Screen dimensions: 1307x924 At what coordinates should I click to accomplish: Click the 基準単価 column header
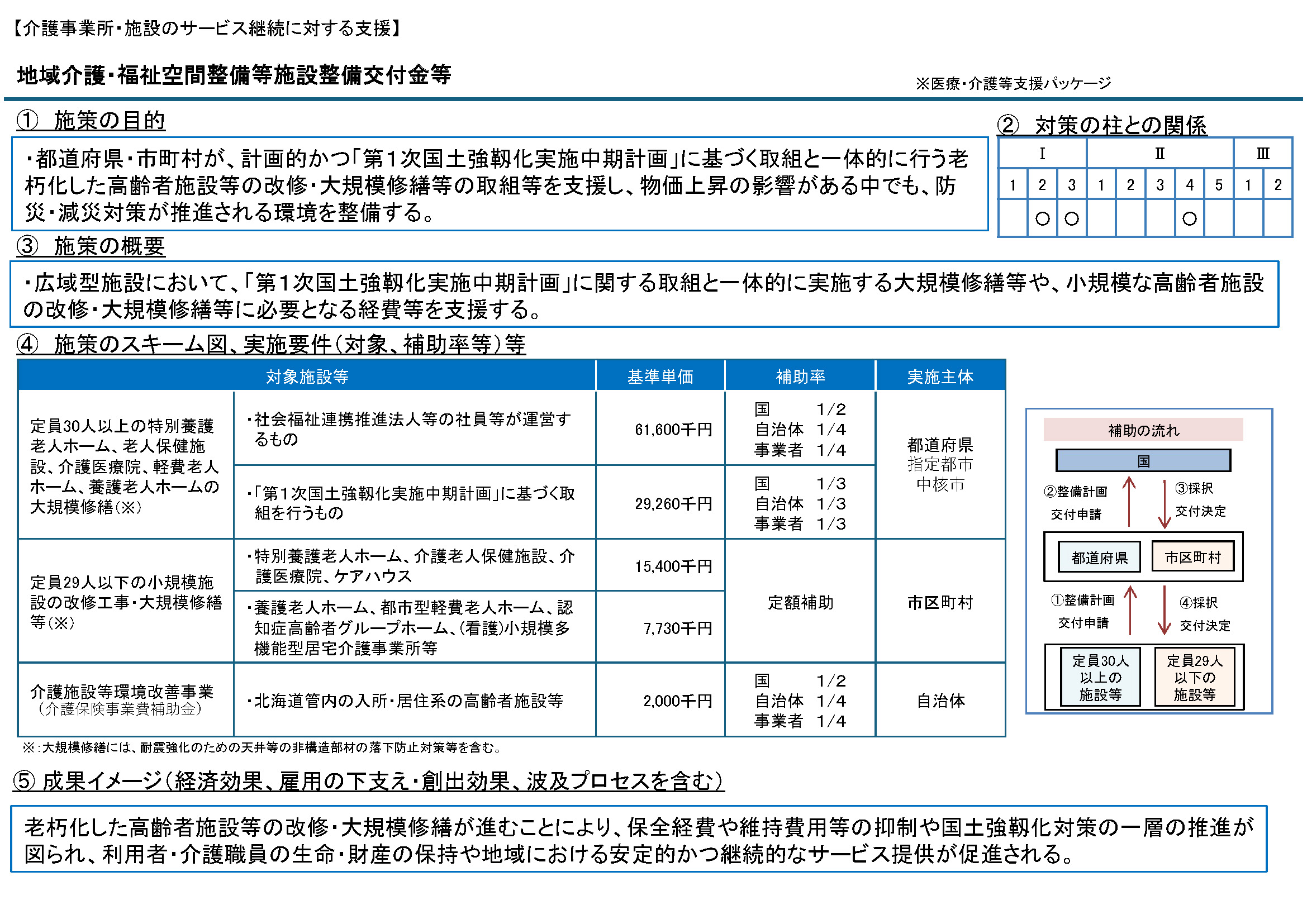pyautogui.click(x=662, y=377)
